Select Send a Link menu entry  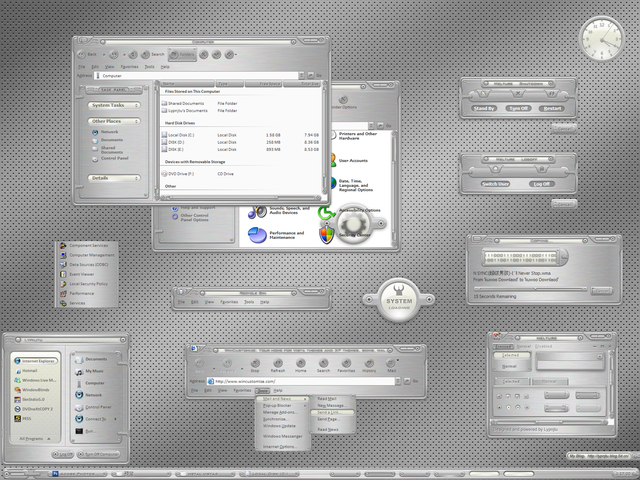click(x=328, y=413)
